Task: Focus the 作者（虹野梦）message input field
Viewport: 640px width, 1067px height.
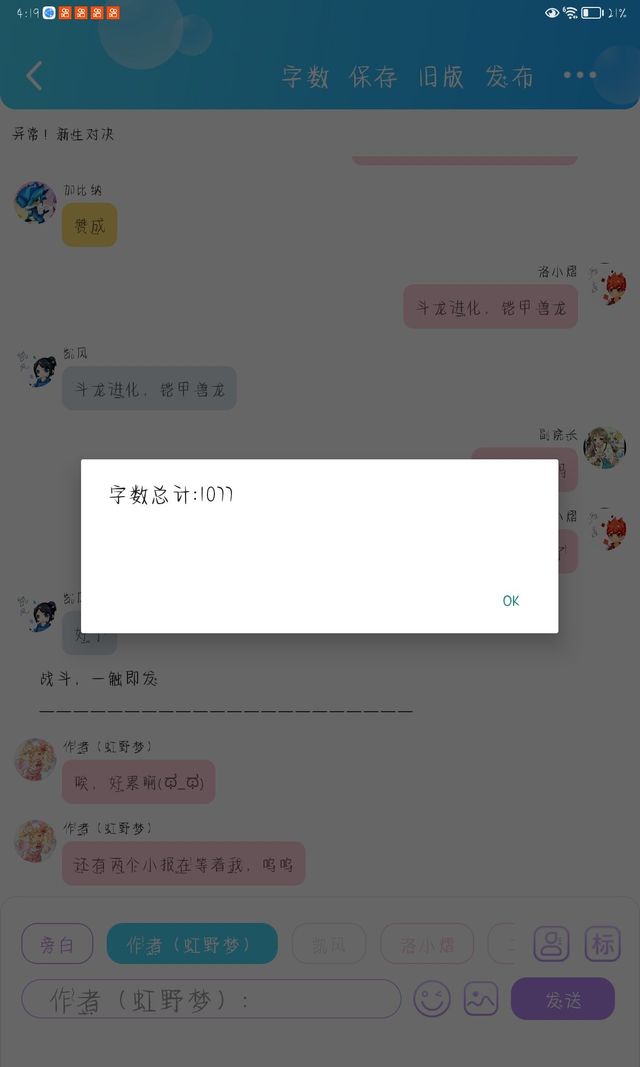Action: [x=212, y=999]
